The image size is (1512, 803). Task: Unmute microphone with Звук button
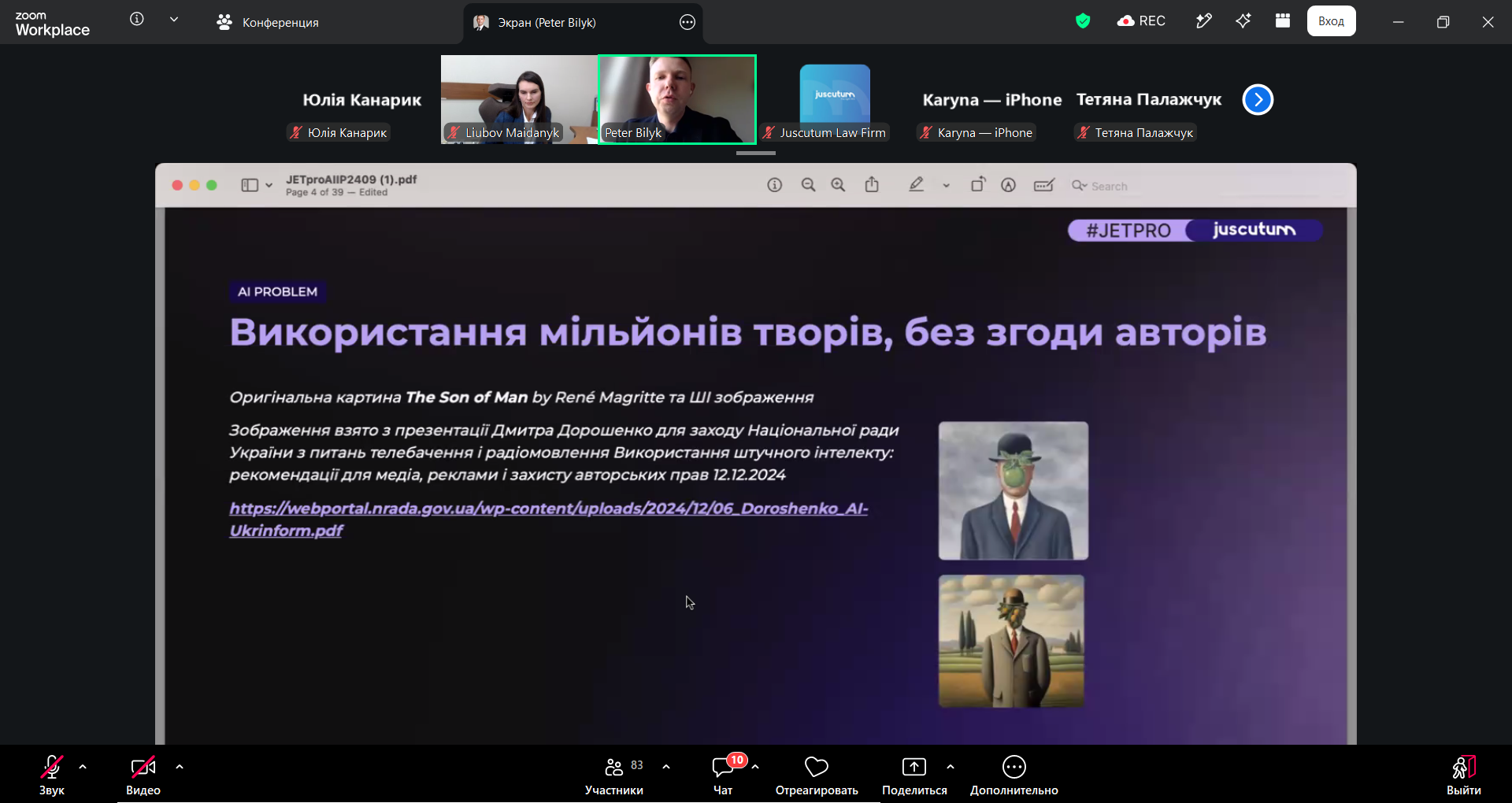pyautogui.click(x=52, y=775)
